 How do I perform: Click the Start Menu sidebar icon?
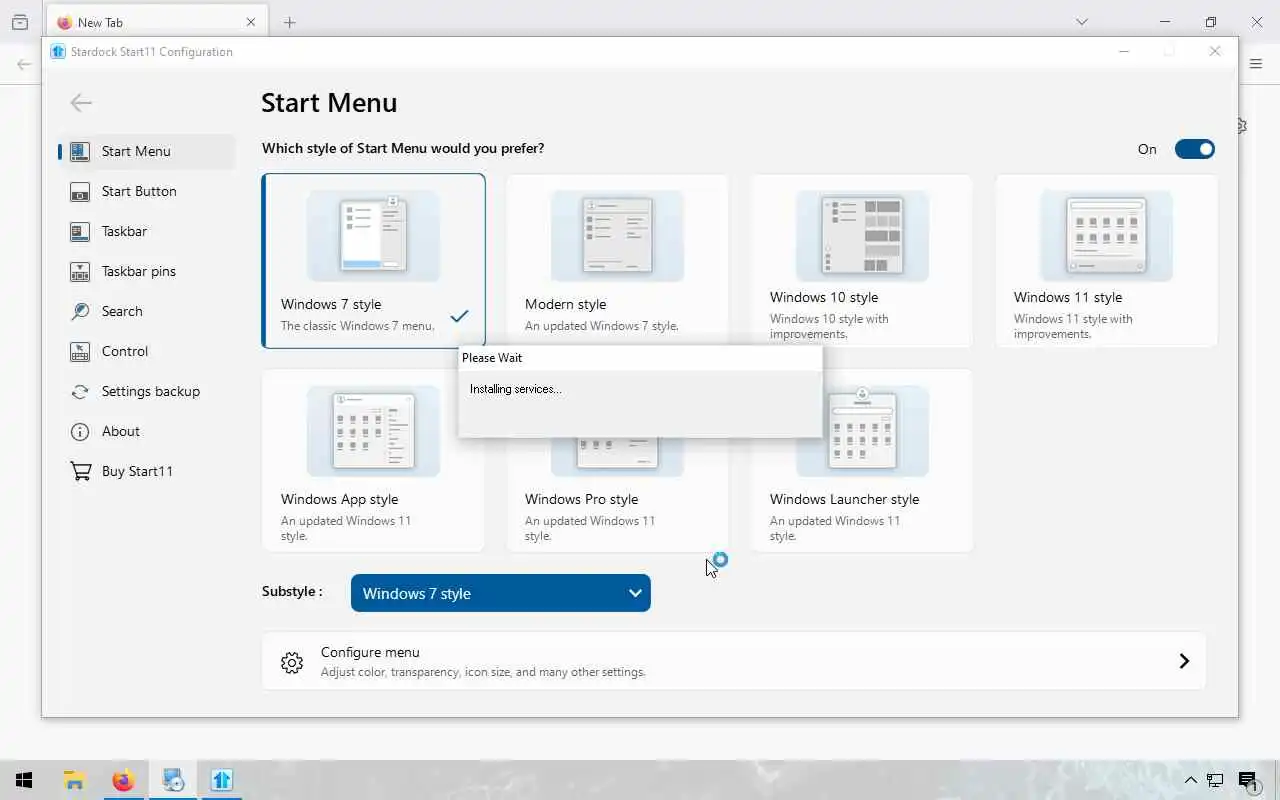80,151
